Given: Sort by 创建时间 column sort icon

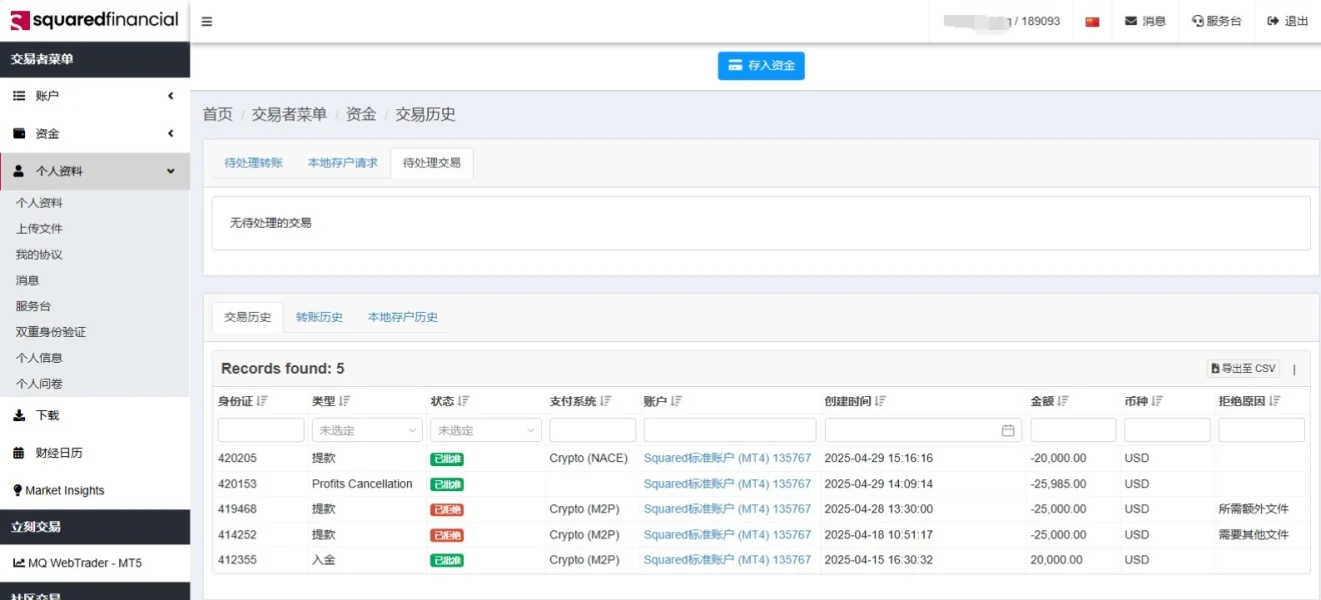Looking at the screenshot, I should tap(881, 401).
